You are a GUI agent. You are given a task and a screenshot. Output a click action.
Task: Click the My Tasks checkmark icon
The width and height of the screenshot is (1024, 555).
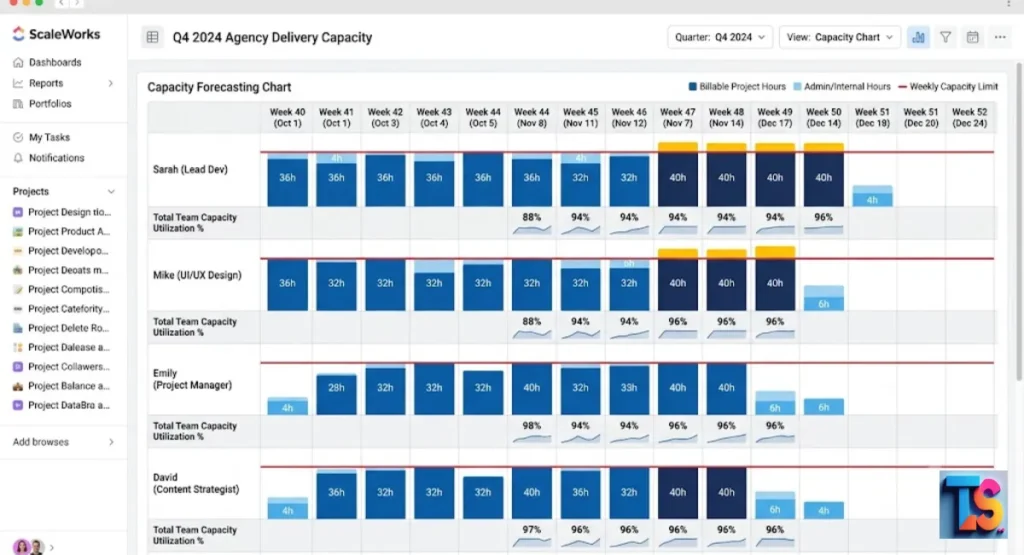click(18, 137)
